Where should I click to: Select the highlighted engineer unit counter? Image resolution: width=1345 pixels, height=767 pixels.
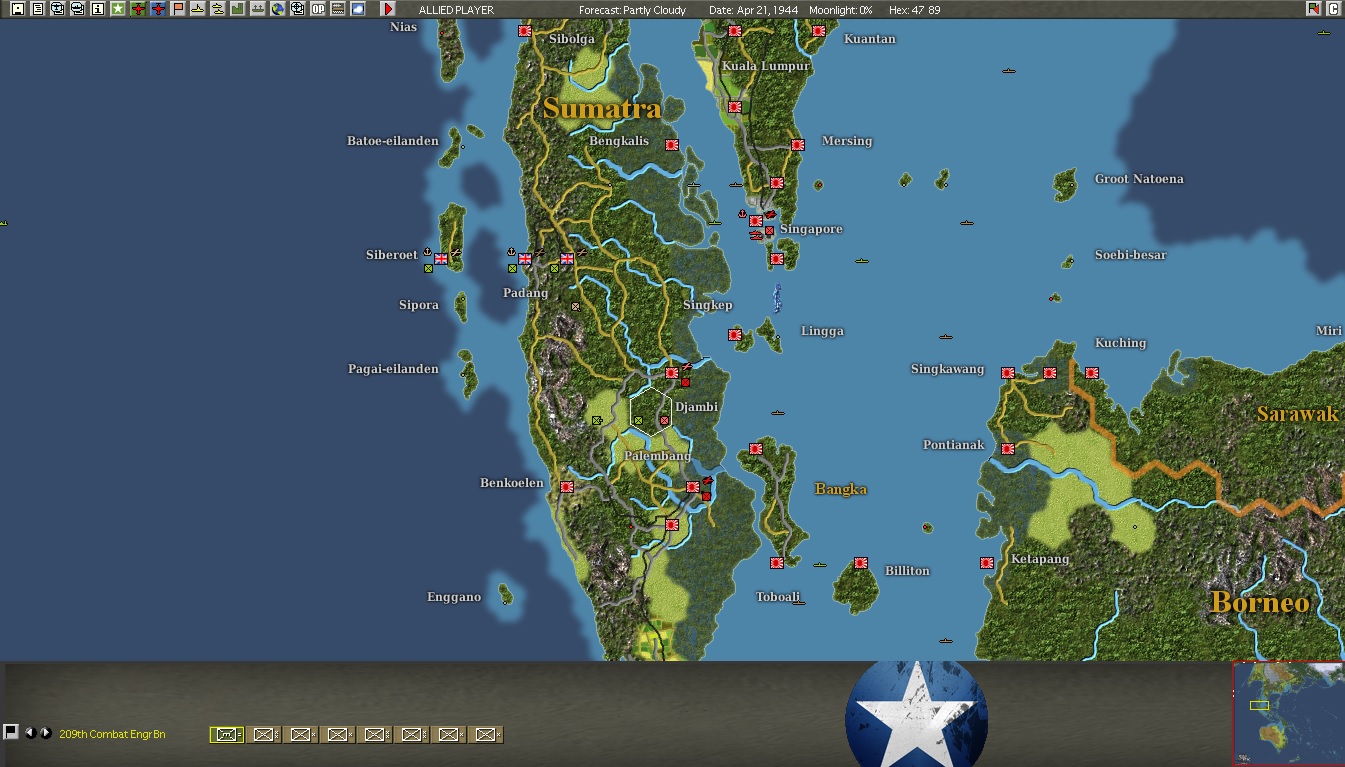pyautogui.click(x=227, y=735)
